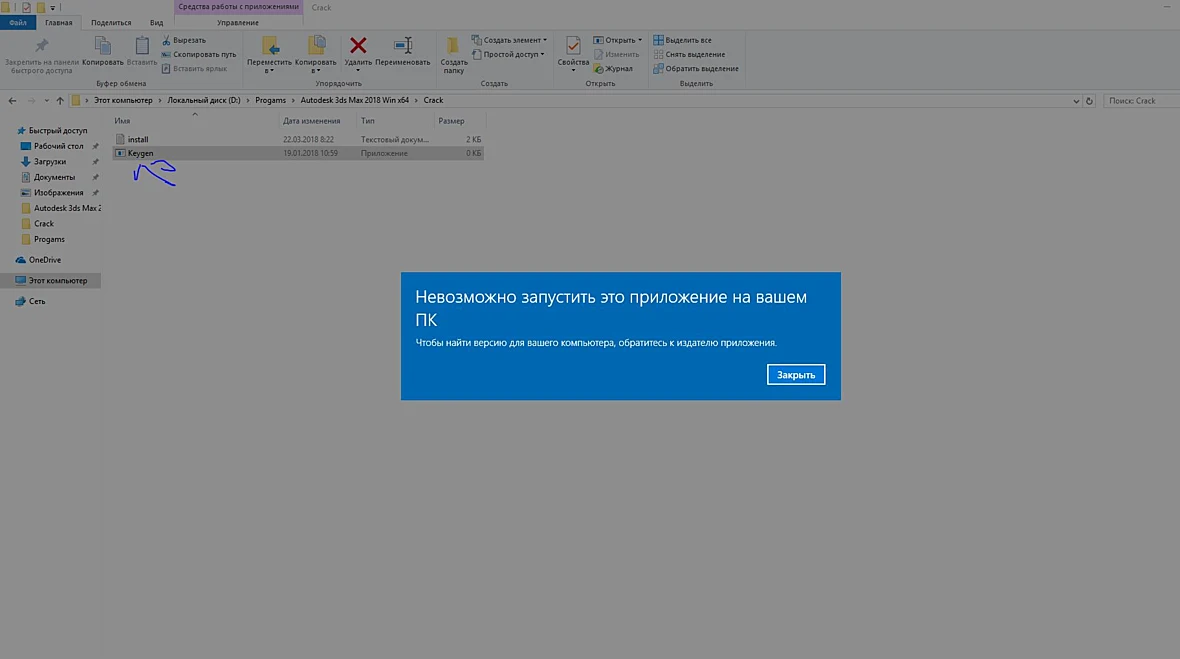The image size is (1180, 659).
Task: Open Свойства (Properties) checkmark icon
Action: tap(573, 46)
